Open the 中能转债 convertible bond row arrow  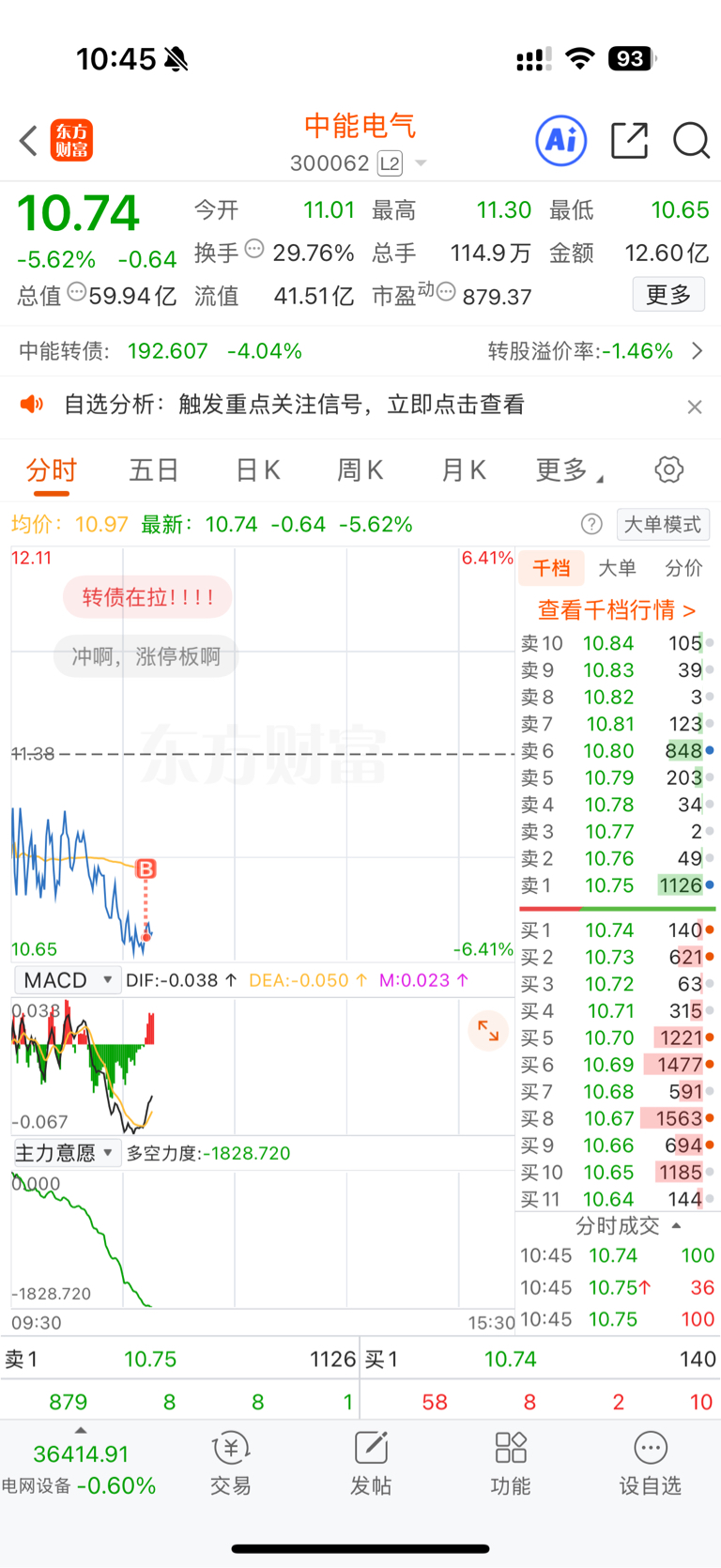697,351
